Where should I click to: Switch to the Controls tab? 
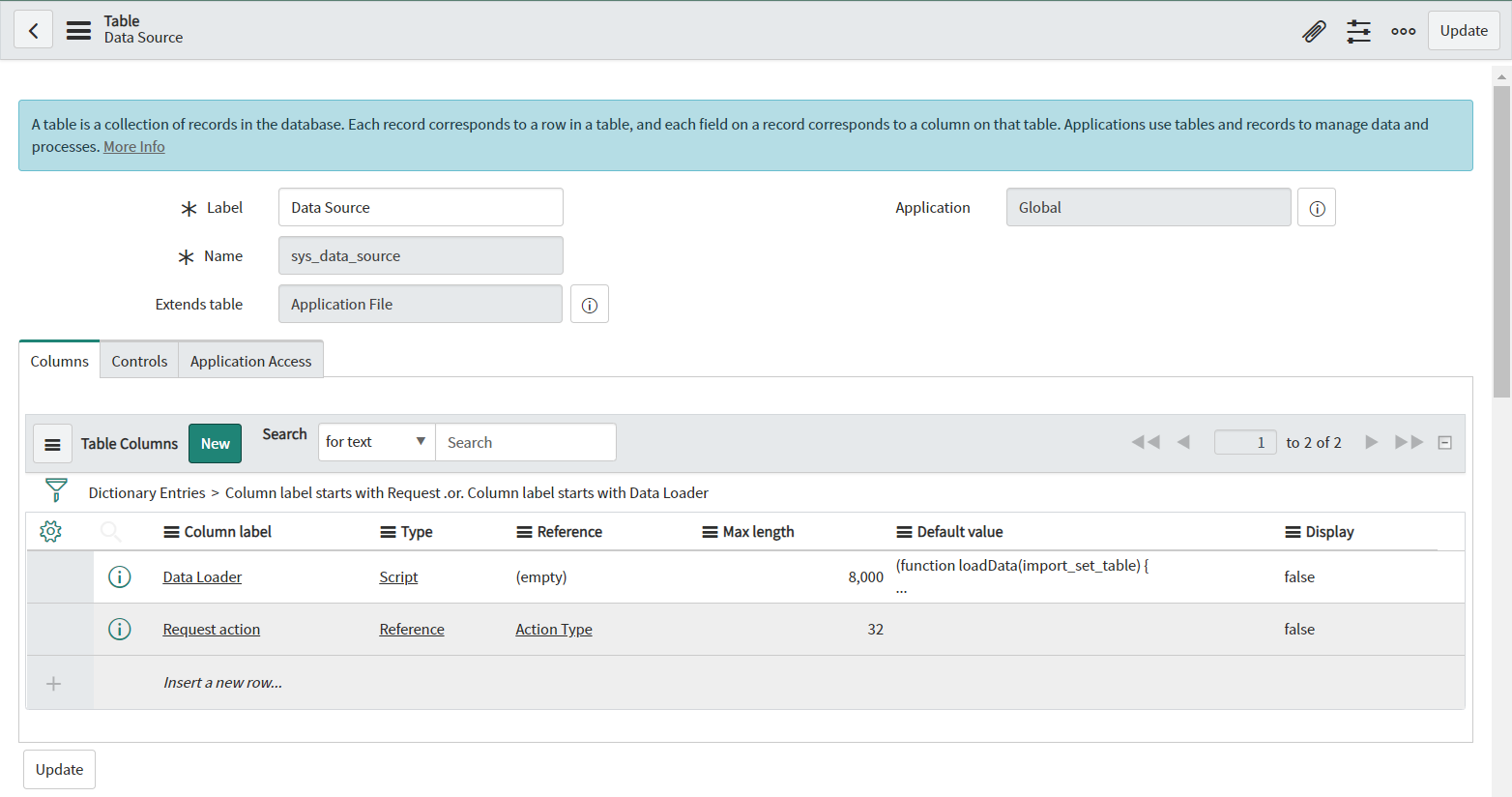139,361
